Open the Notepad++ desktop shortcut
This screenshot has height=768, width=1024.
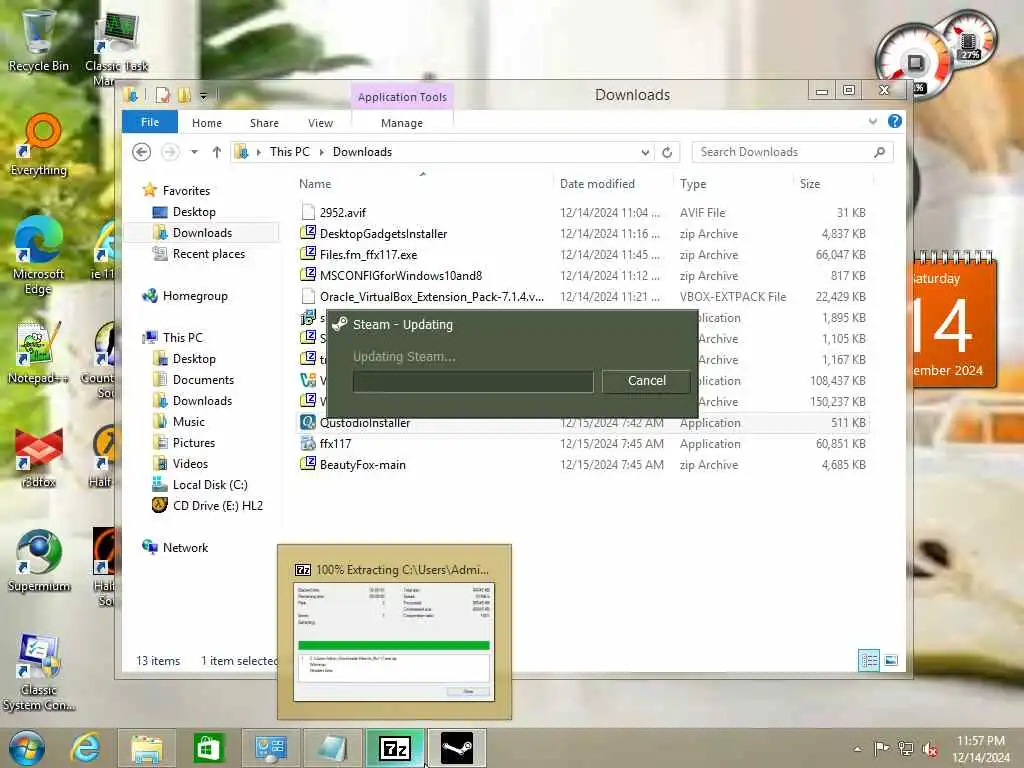coord(39,353)
